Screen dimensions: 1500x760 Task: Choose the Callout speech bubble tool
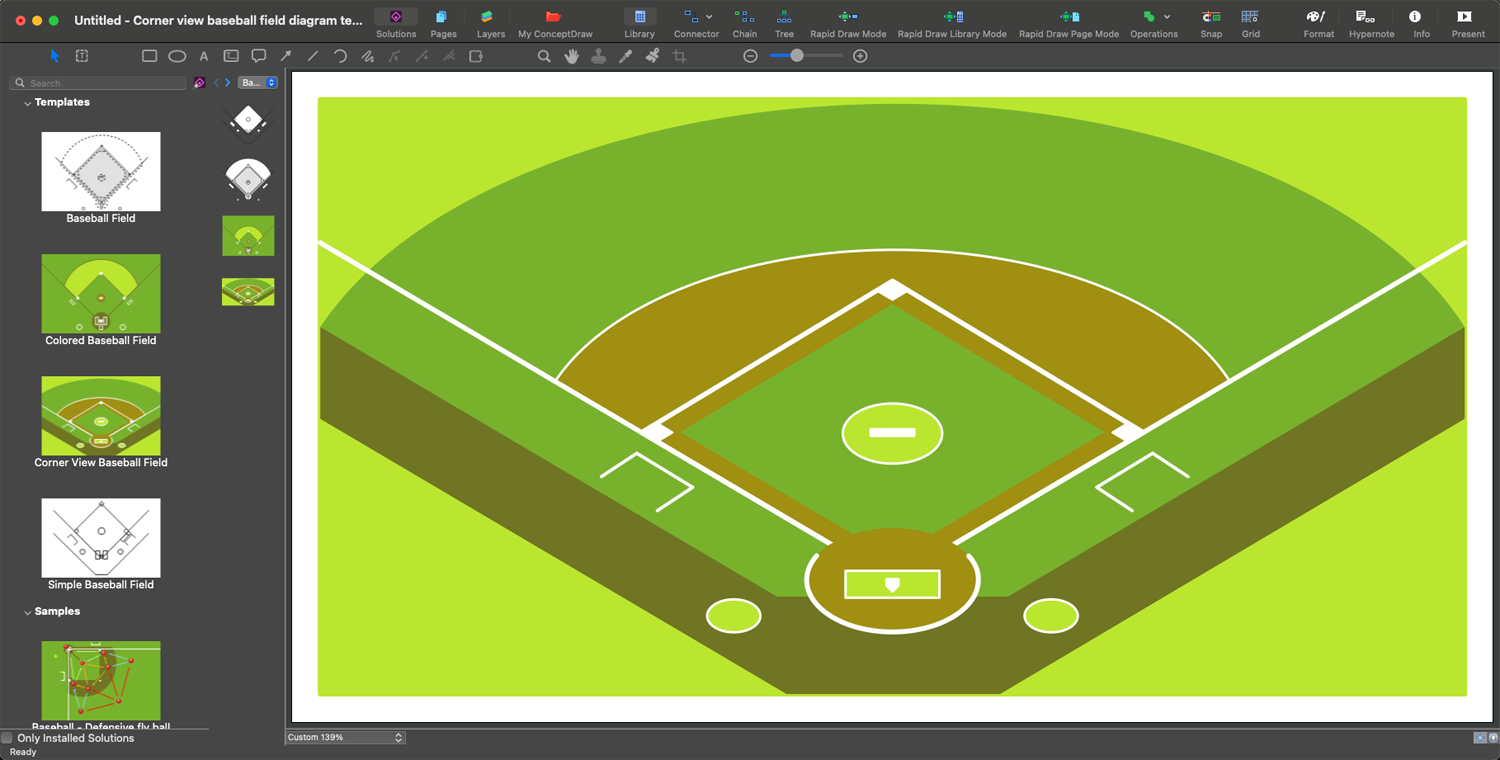[258, 56]
